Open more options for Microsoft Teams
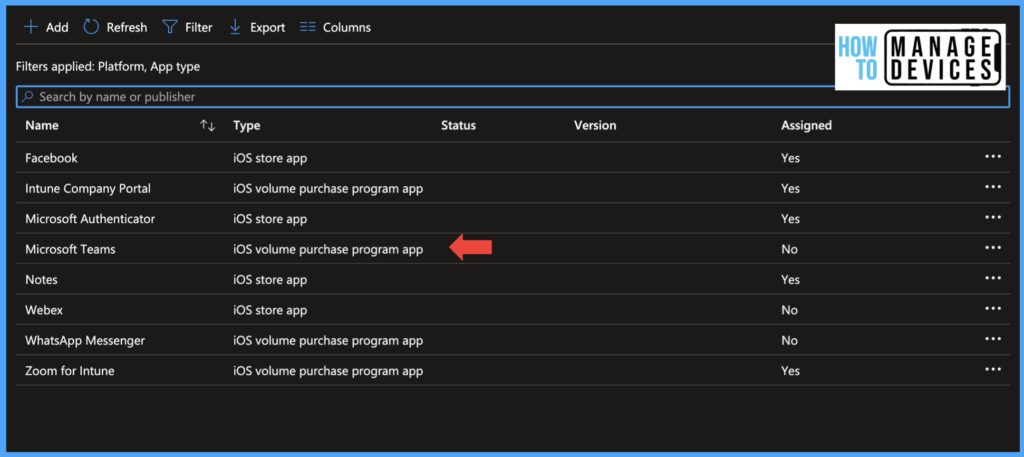The width and height of the screenshot is (1024, 457). pos(993,248)
